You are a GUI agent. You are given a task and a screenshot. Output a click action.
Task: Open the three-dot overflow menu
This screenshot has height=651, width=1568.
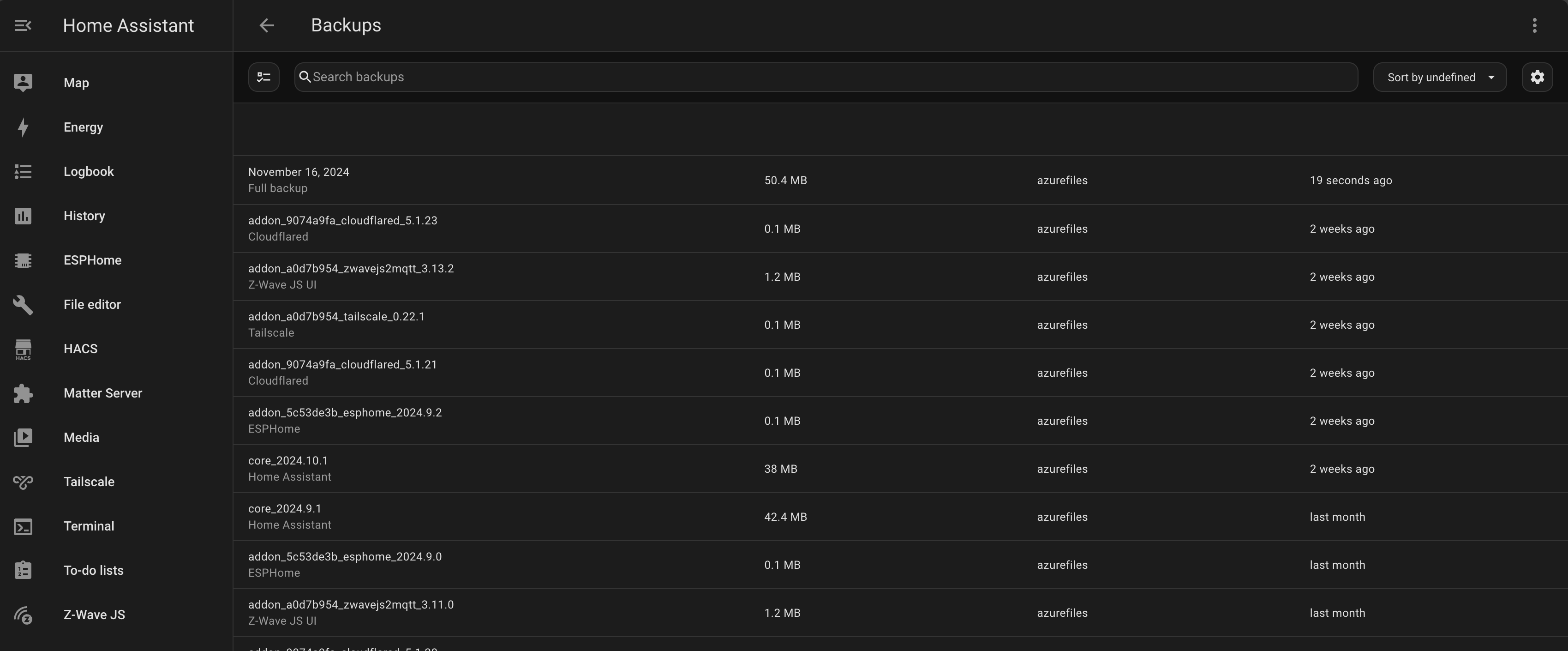(1534, 25)
